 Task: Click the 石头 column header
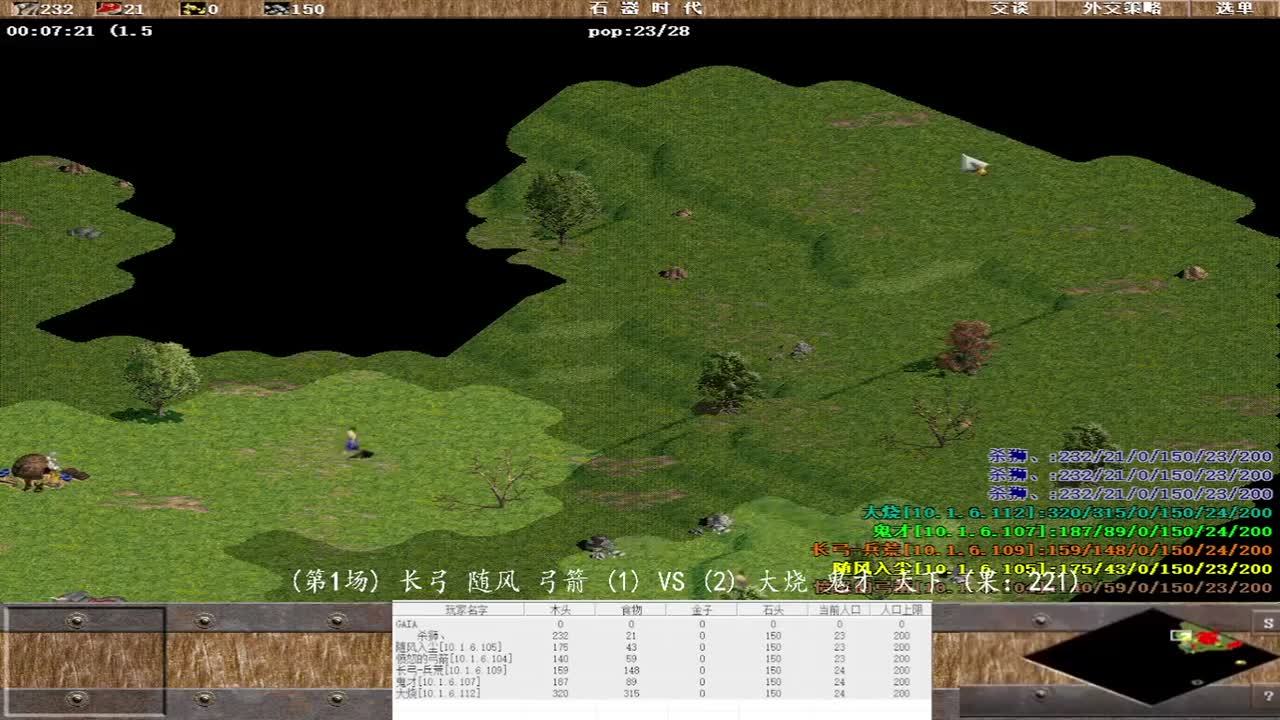[773, 609]
